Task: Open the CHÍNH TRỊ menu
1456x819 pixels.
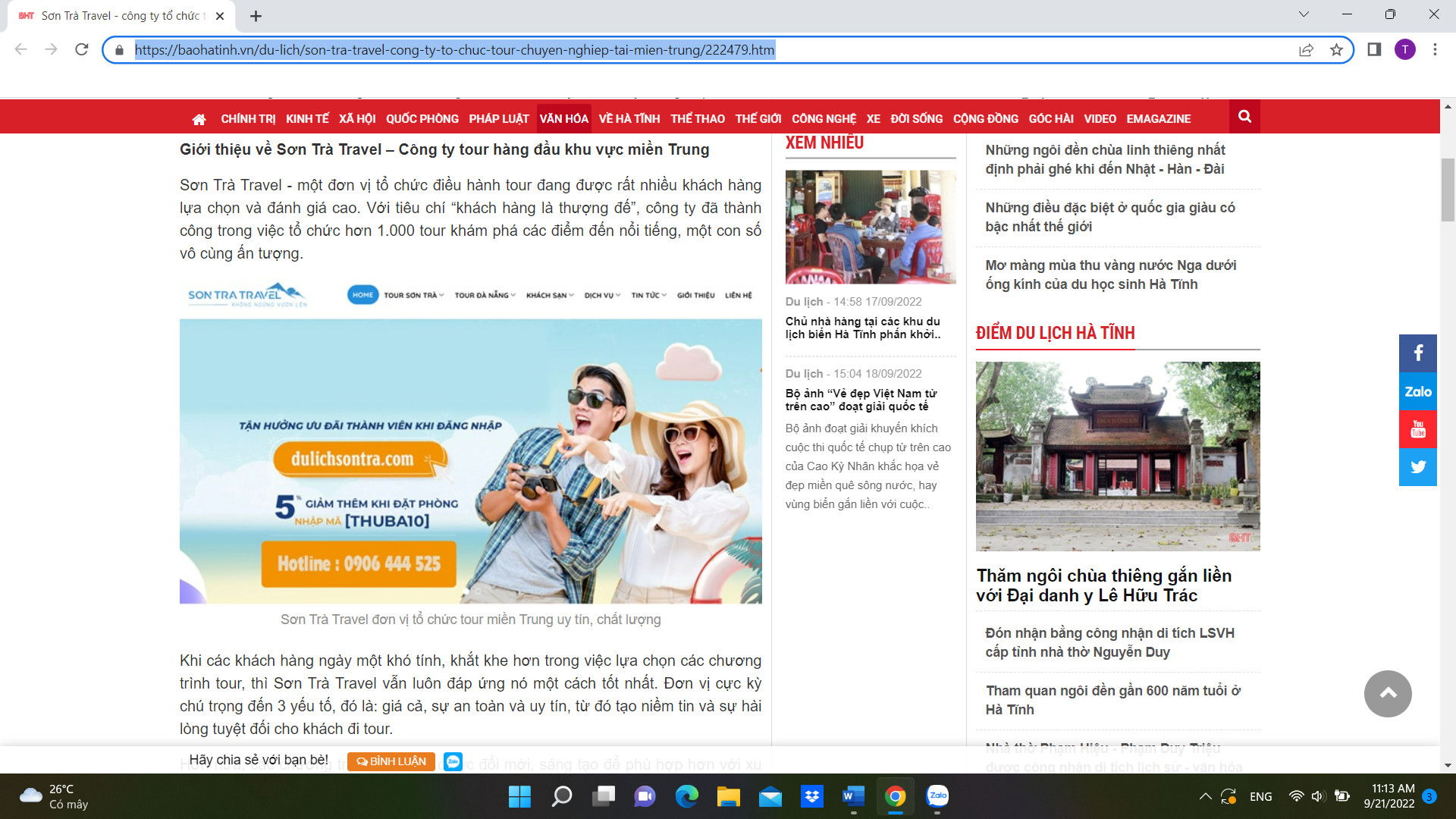Action: (248, 119)
